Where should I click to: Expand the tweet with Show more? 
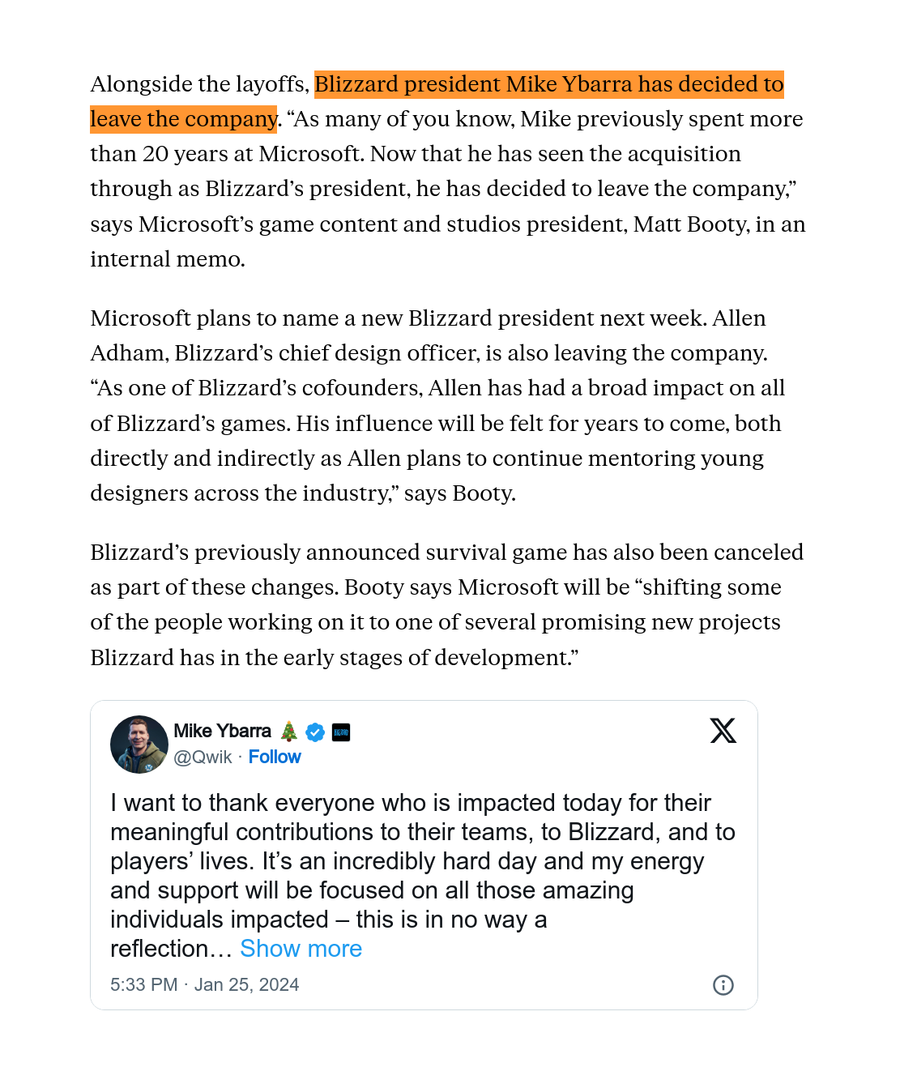pos(301,948)
